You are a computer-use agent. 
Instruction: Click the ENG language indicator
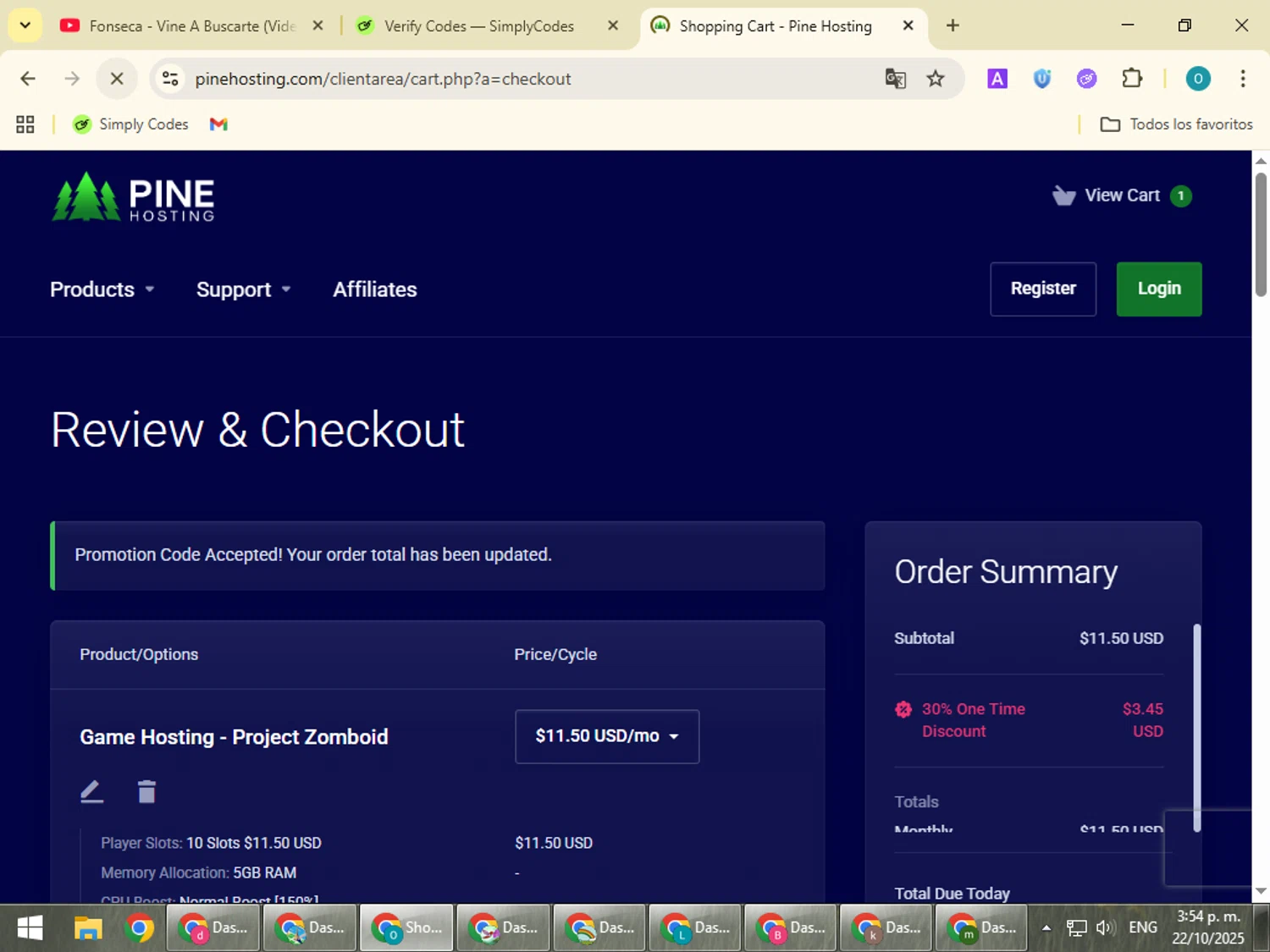click(1143, 928)
